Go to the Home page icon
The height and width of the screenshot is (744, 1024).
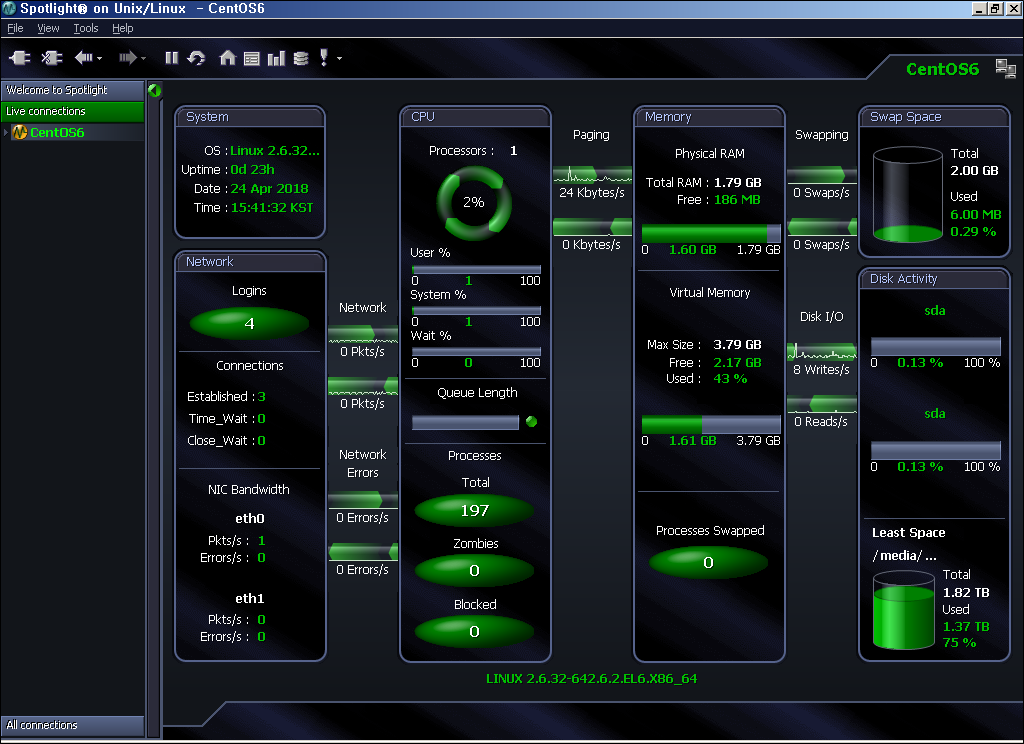pyautogui.click(x=227, y=58)
